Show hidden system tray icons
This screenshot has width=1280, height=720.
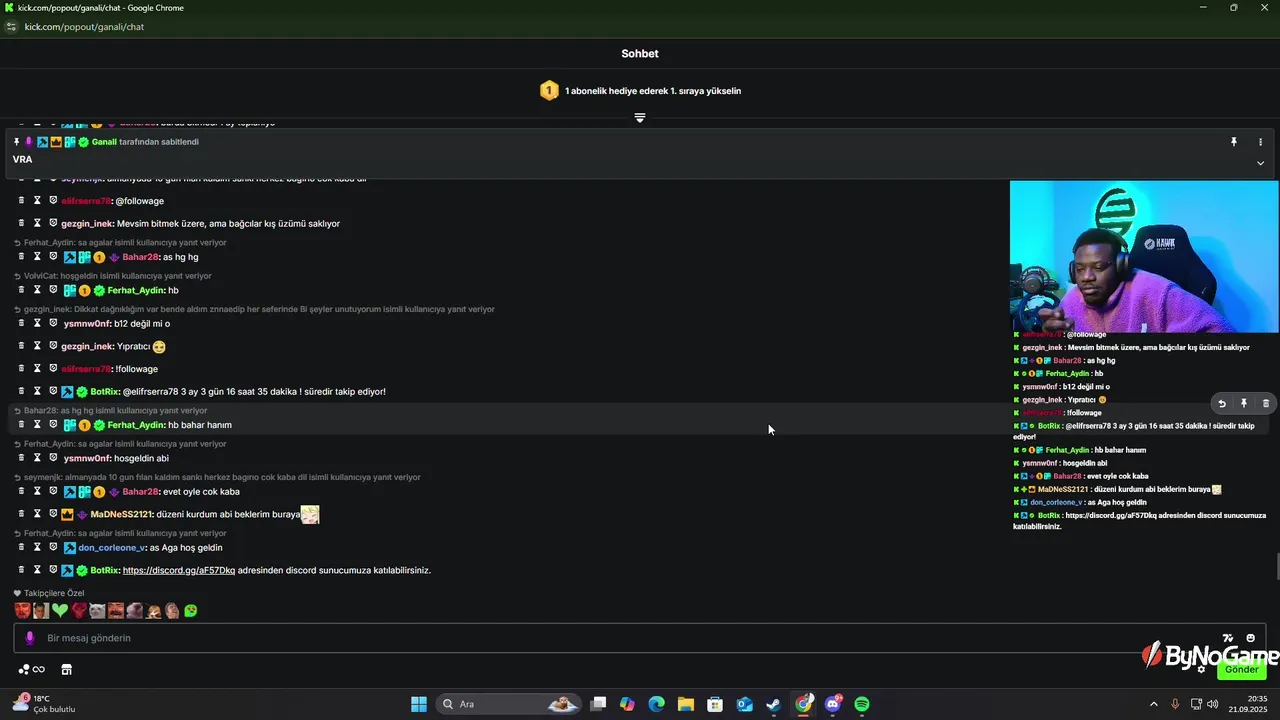1153,704
